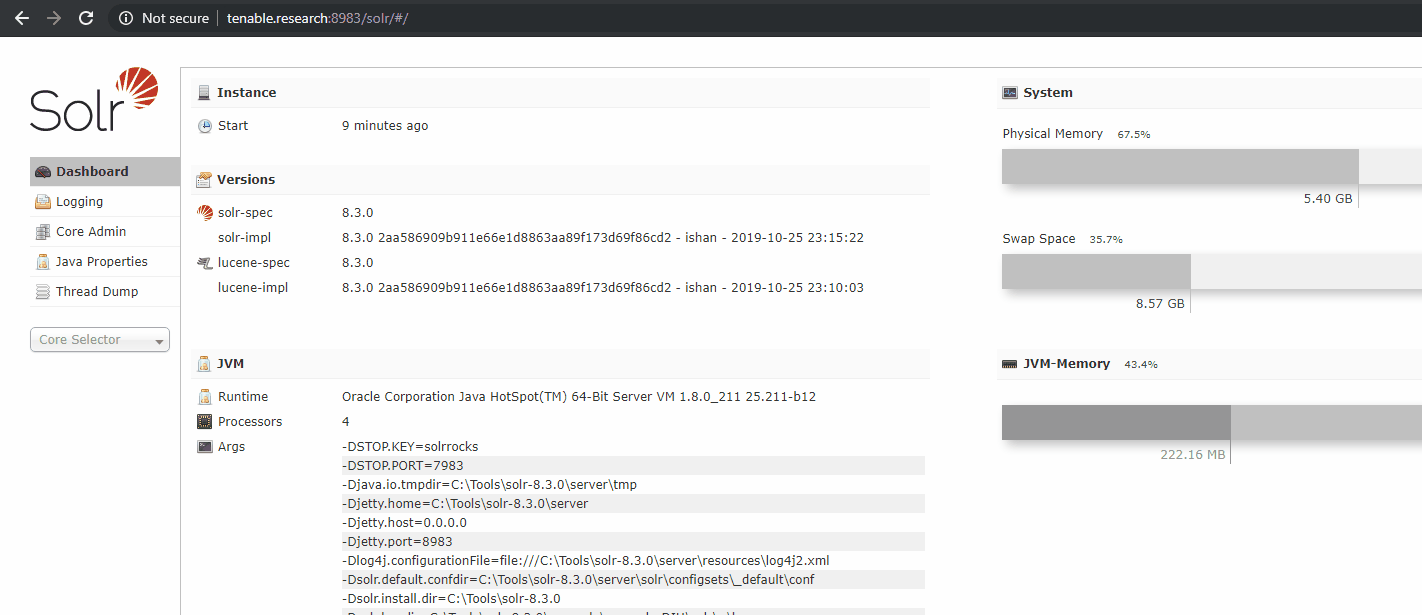Click the Thread Dump icon

coord(43,292)
